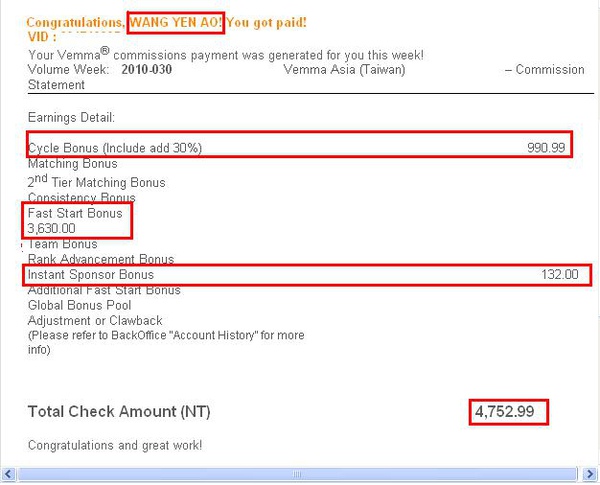This screenshot has height=485, width=600.
Task: Click the "You got paid!" text
Action: point(266,23)
